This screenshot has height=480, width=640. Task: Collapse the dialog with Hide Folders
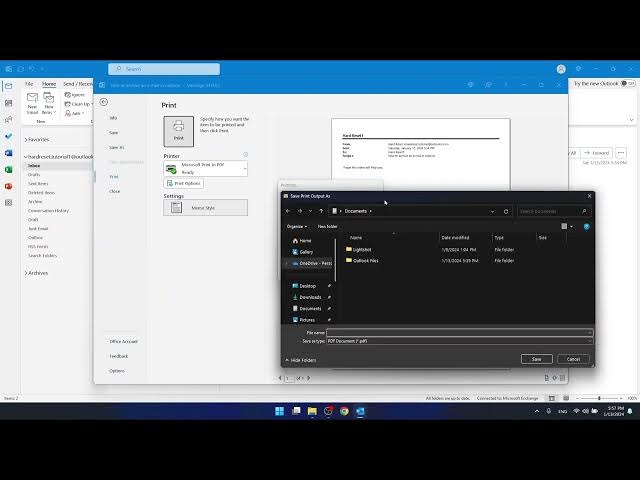[301, 359]
